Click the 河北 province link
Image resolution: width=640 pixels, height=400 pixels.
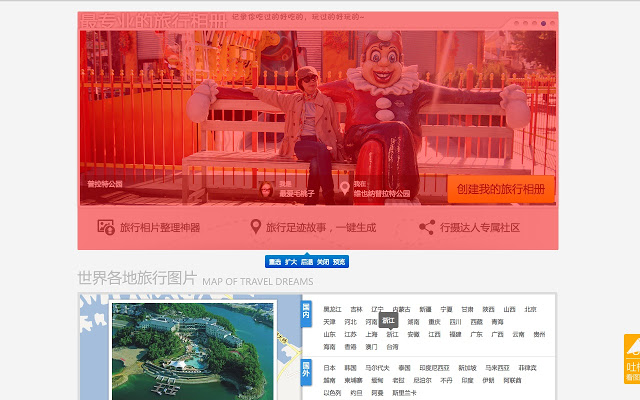click(x=351, y=322)
